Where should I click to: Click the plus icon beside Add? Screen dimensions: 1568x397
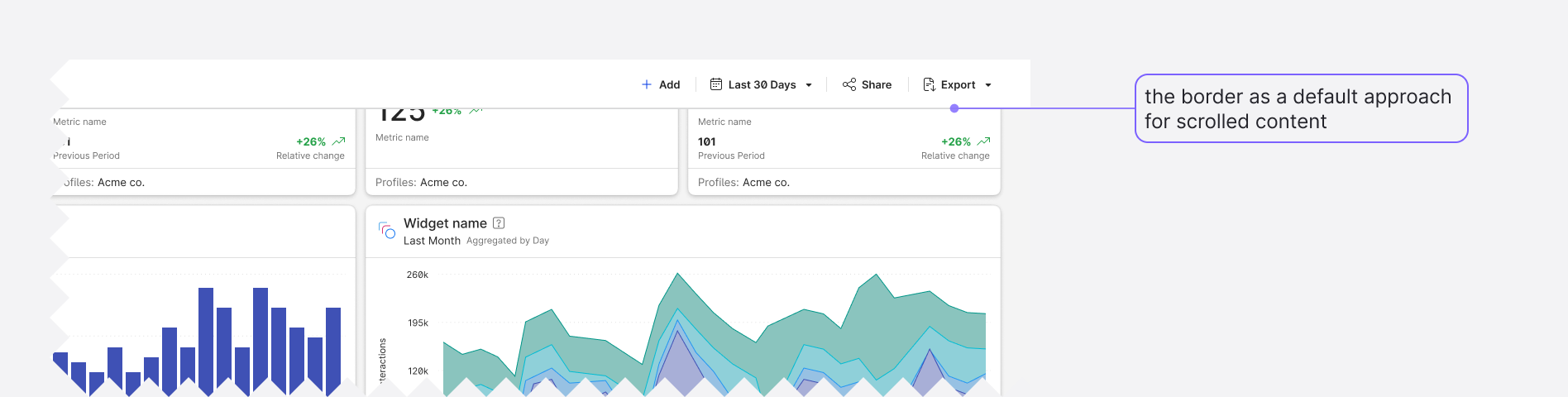647,84
